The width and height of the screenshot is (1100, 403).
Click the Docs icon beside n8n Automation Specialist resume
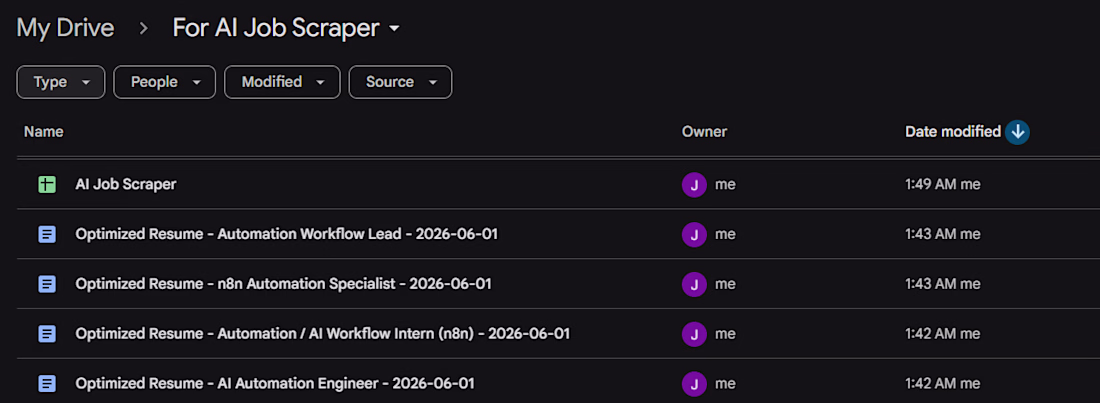47,284
